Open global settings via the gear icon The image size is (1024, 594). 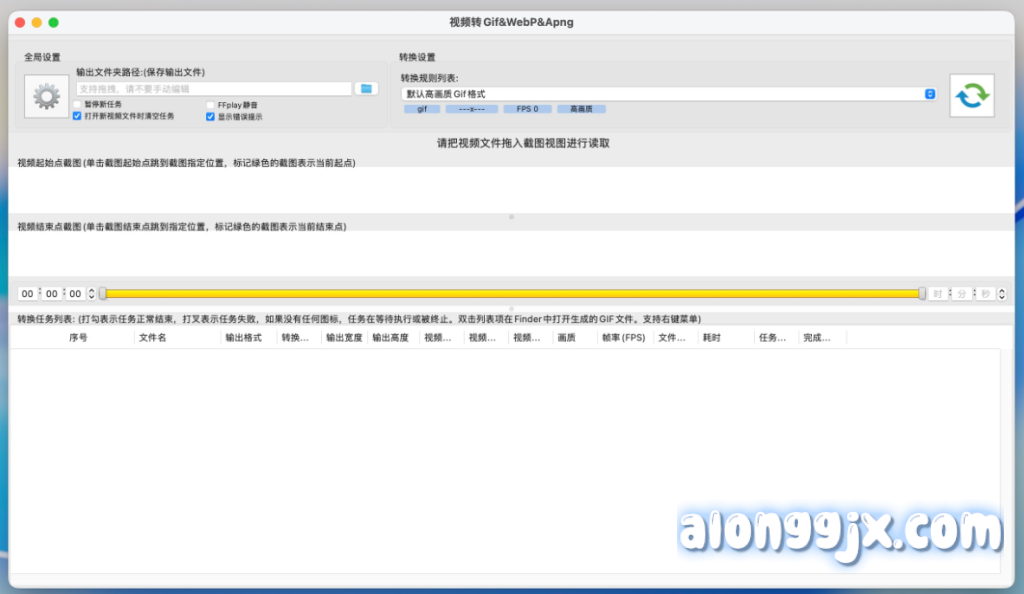[x=46, y=97]
